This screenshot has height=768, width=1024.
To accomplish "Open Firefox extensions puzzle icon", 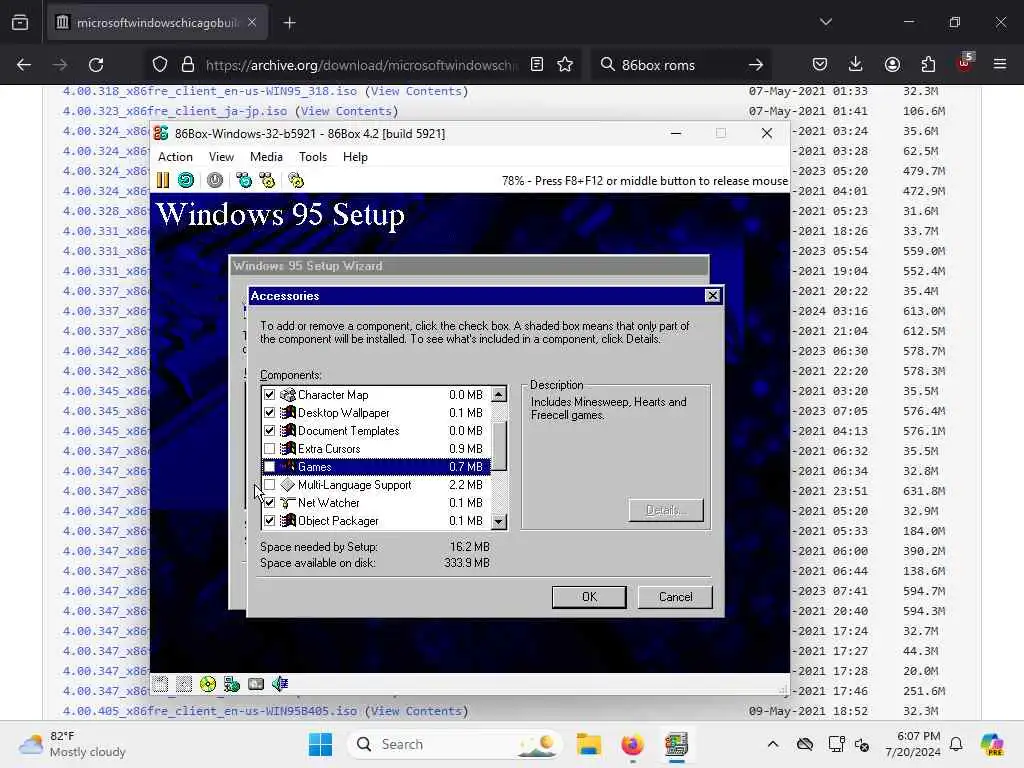I will point(928,64).
